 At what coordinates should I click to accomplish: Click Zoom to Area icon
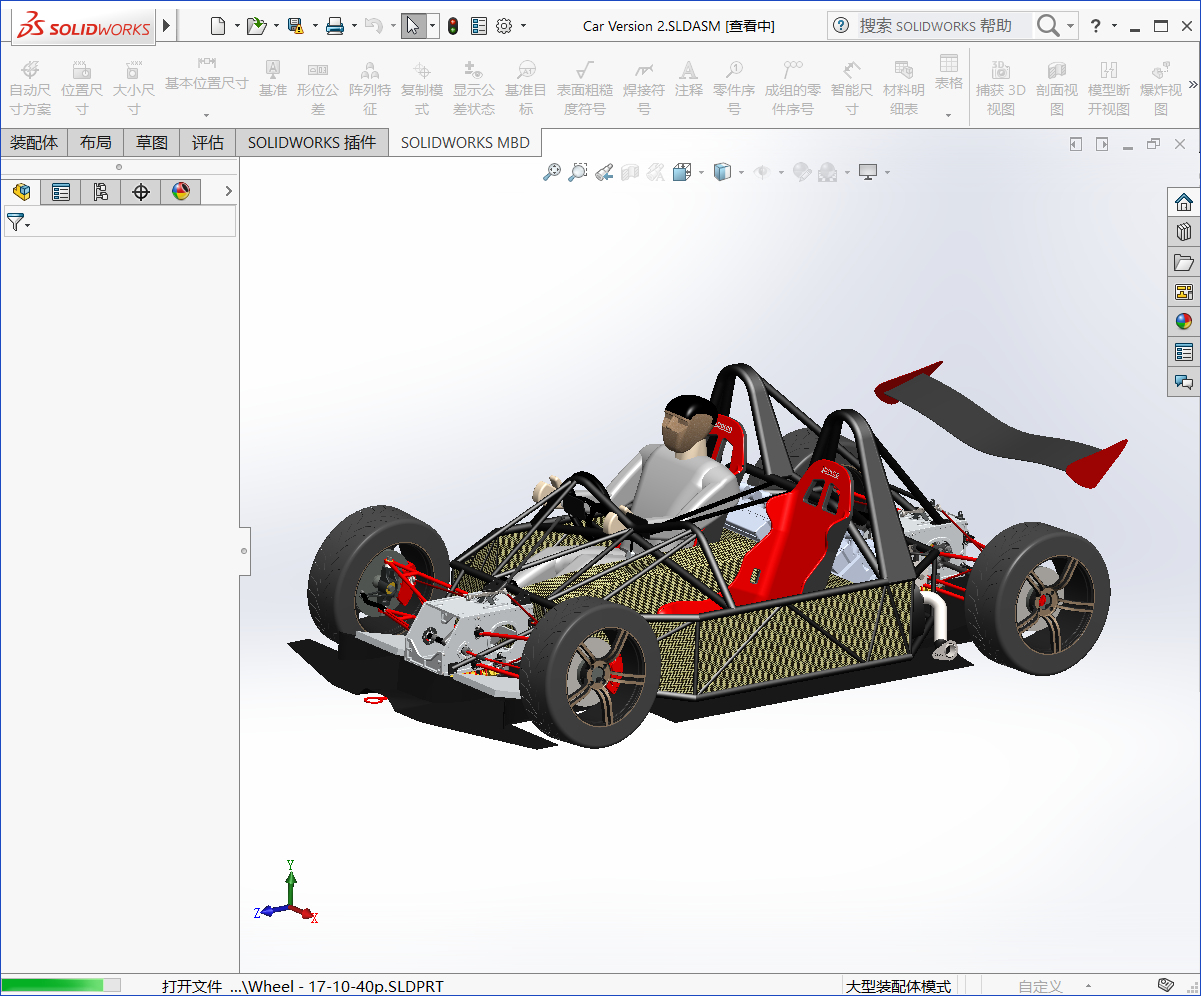coord(577,172)
